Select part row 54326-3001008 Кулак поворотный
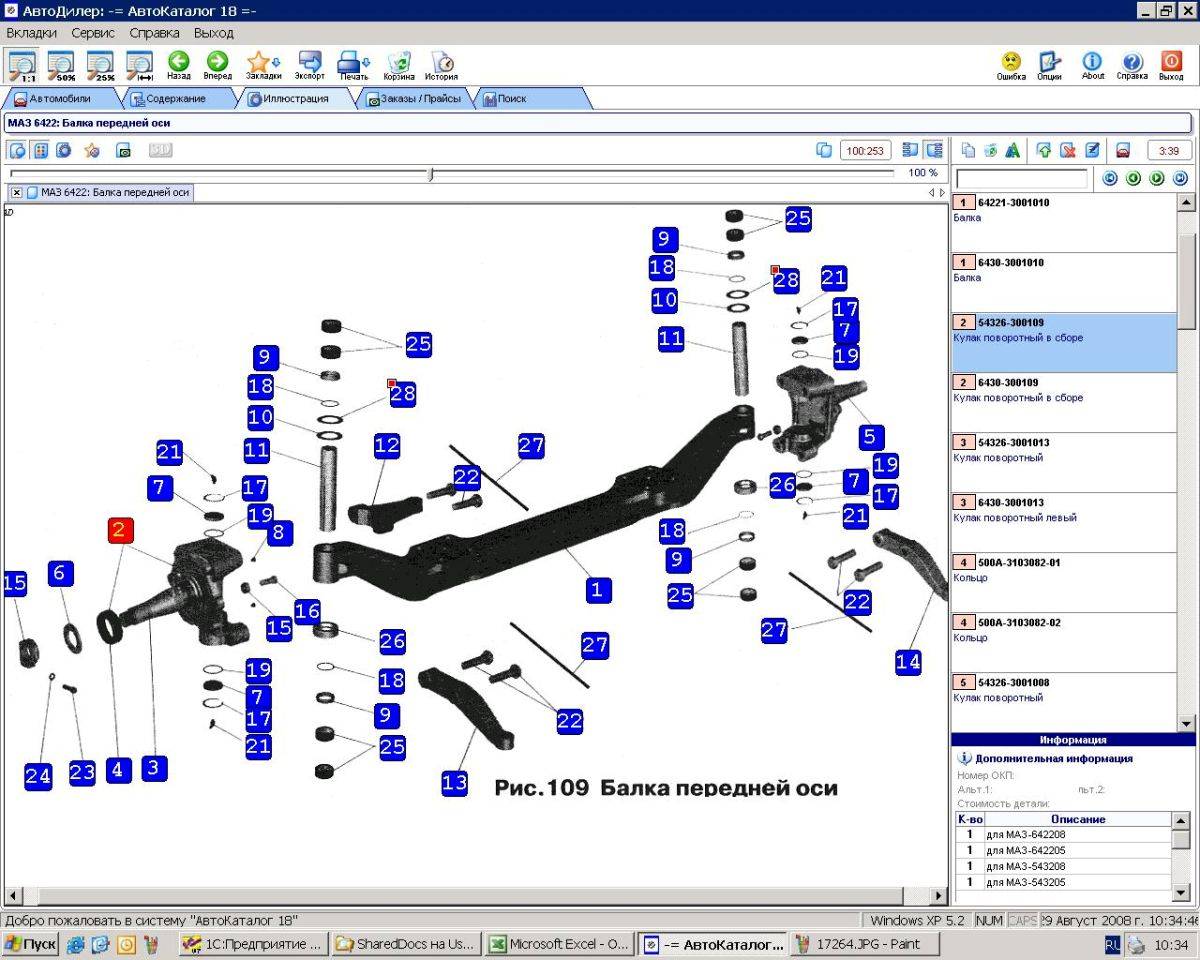This screenshot has width=1200, height=960. (x=1064, y=702)
